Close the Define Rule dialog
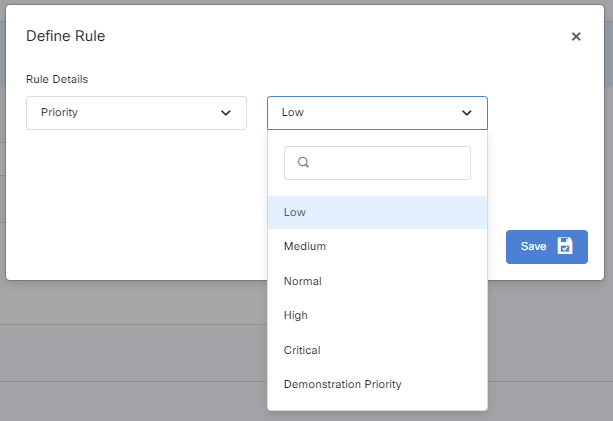The width and height of the screenshot is (613, 421). (x=576, y=37)
